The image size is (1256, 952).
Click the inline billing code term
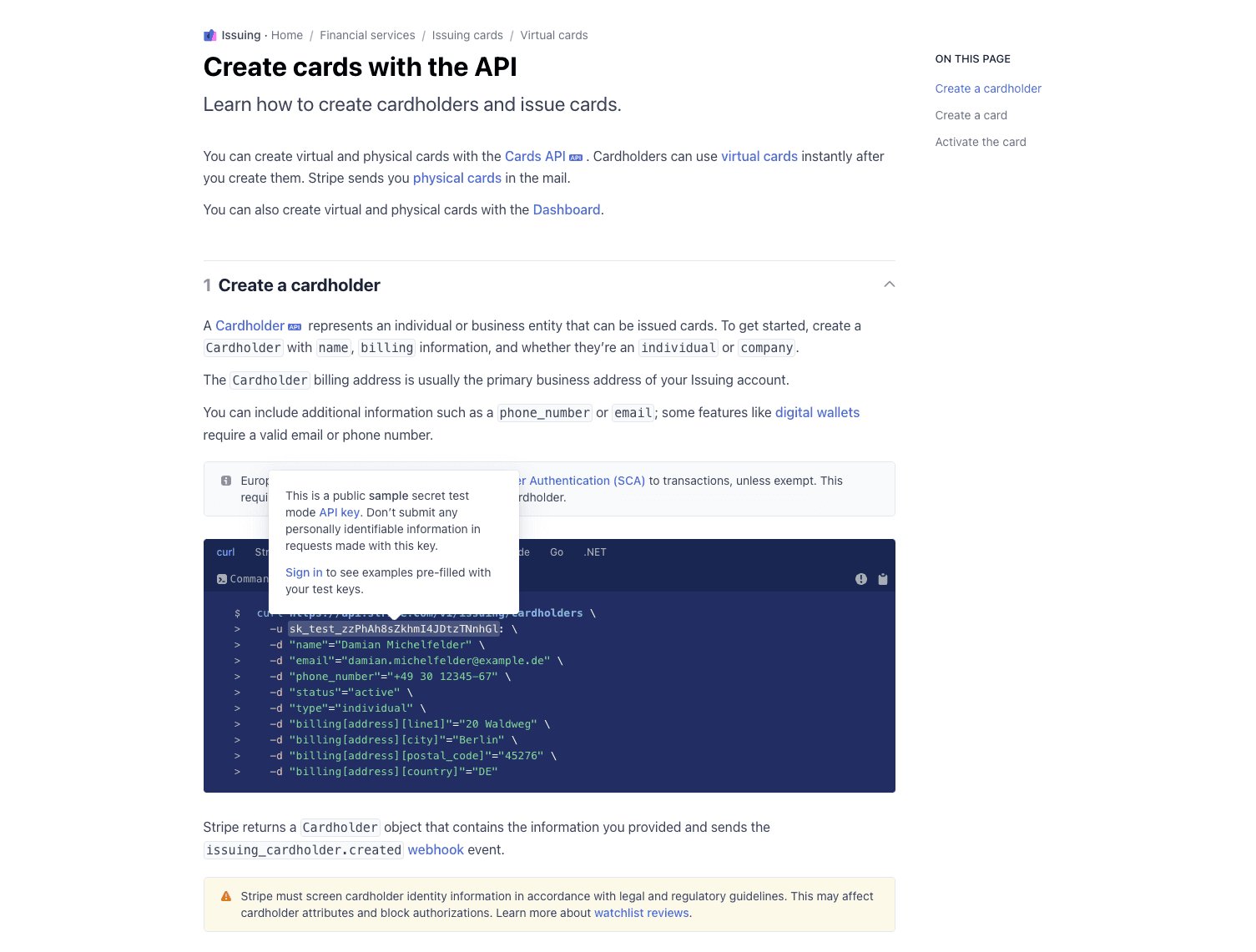coord(387,348)
